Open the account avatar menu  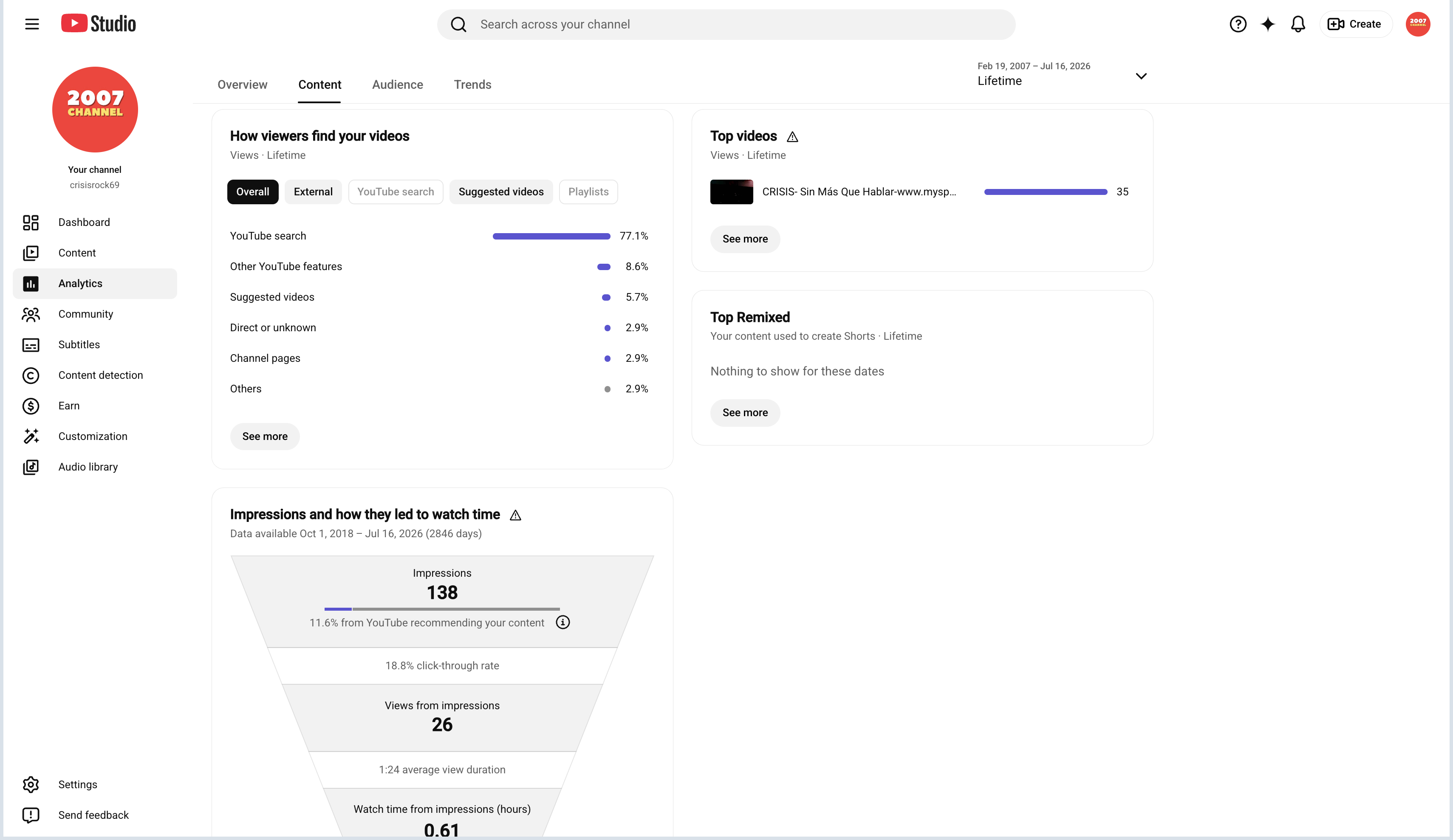[1417, 24]
